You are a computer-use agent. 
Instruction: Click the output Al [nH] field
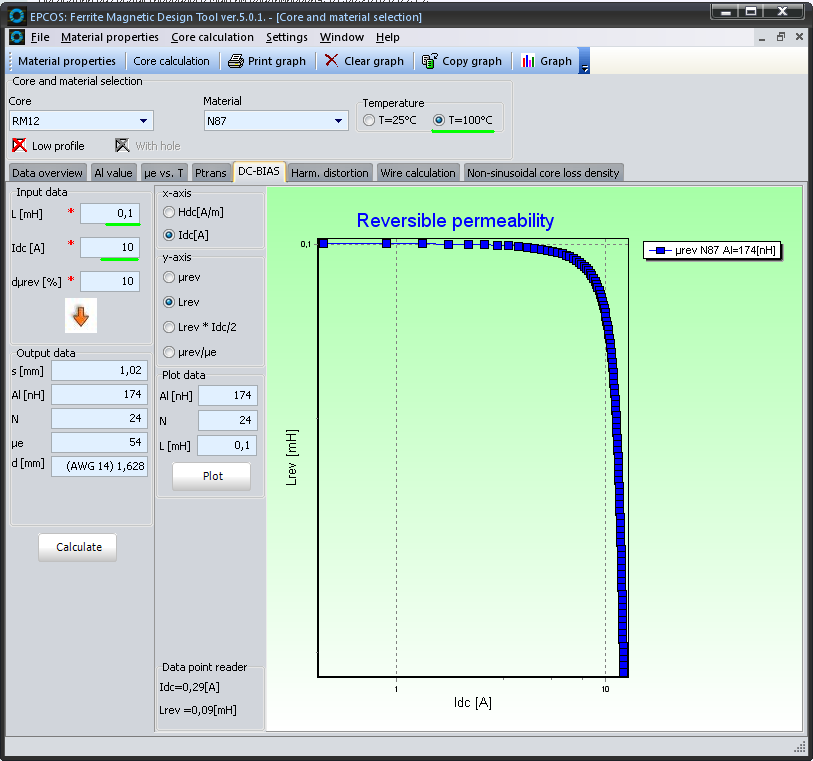(100, 394)
